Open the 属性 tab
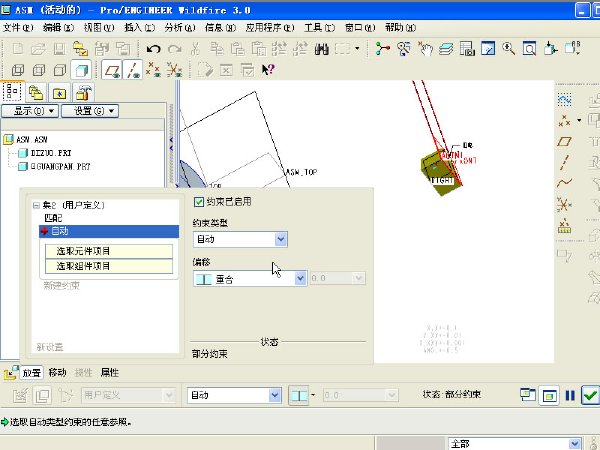Viewport: 600px width, 450px height. click(109, 373)
